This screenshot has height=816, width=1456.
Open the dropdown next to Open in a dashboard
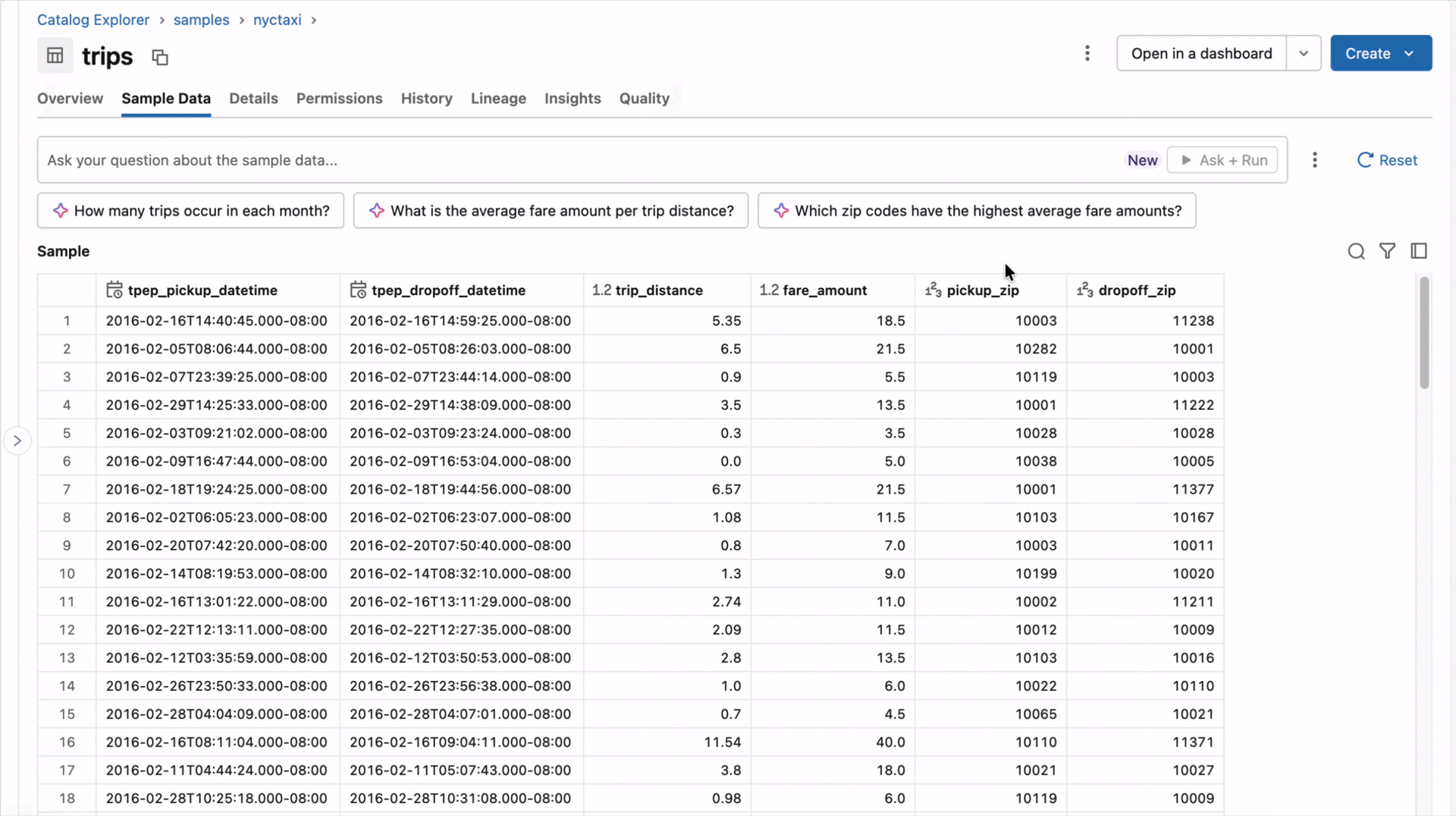coord(1304,53)
